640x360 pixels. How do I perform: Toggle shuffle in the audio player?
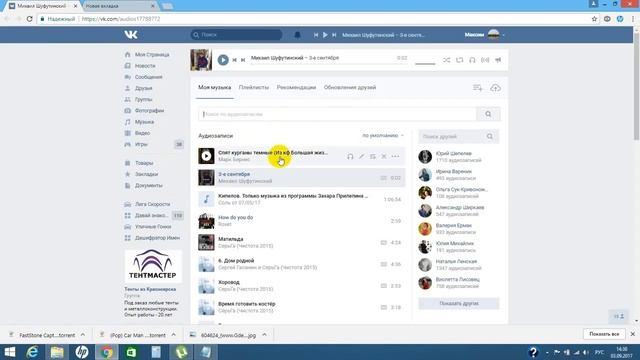[x=447, y=60]
